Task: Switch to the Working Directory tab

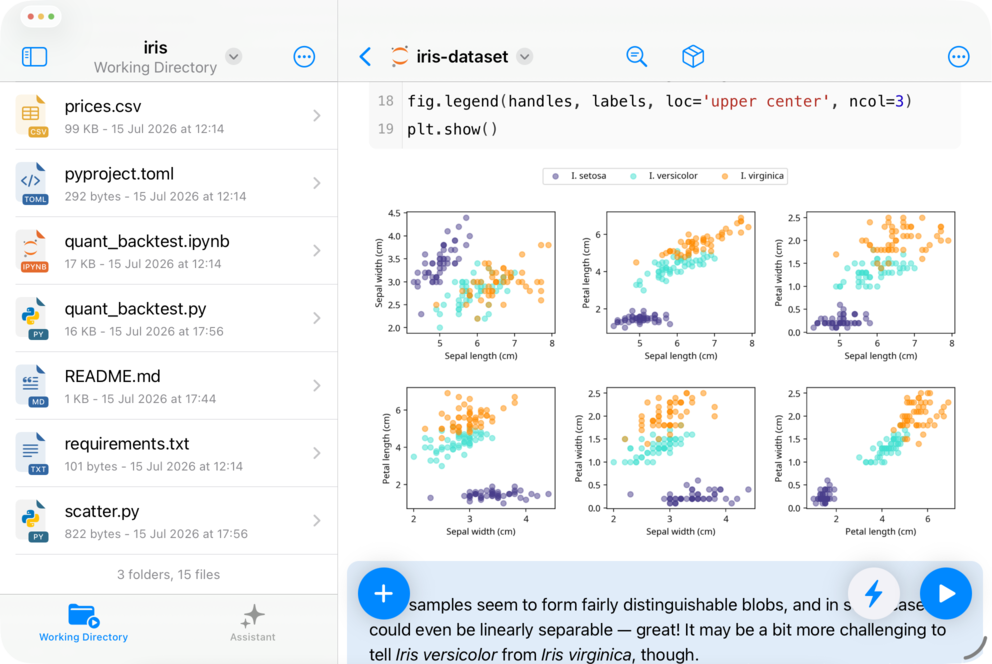Action: pos(84,623)
